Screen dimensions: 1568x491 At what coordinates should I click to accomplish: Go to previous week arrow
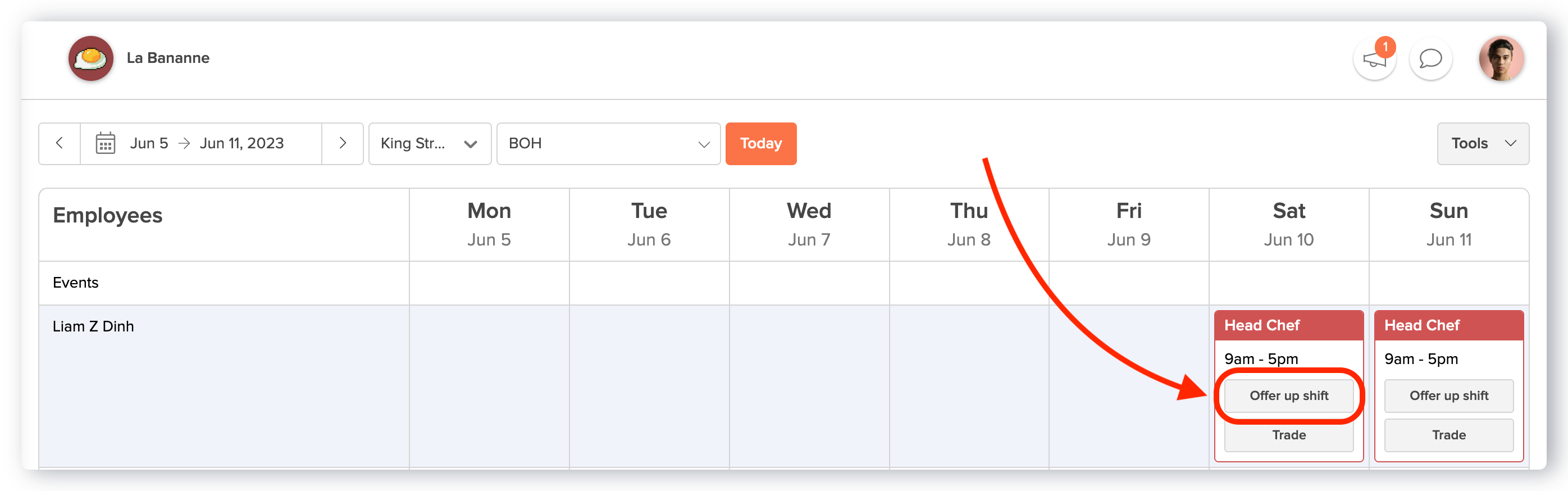(x=60, y=143)
